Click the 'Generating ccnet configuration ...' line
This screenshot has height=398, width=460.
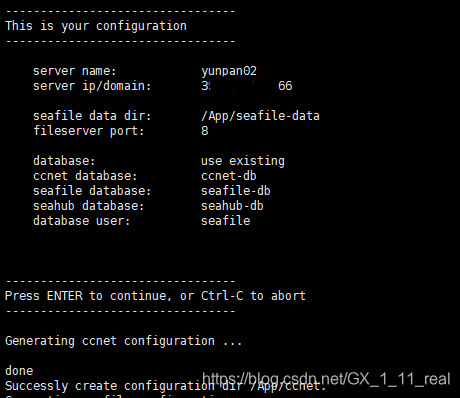point(124,341)
